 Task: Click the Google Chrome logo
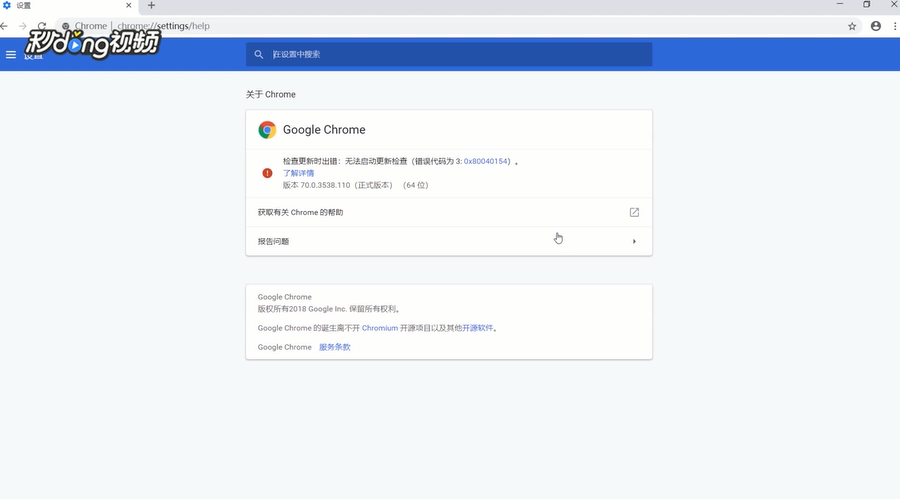coord(267,130)
